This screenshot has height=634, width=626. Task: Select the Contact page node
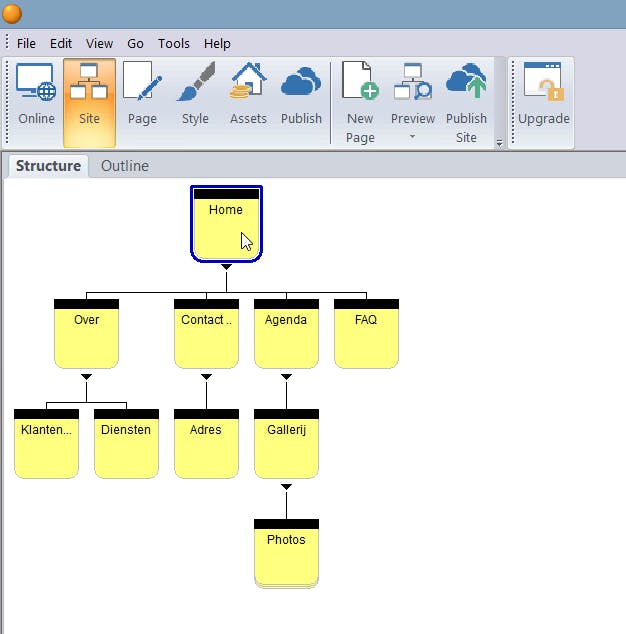206,334
